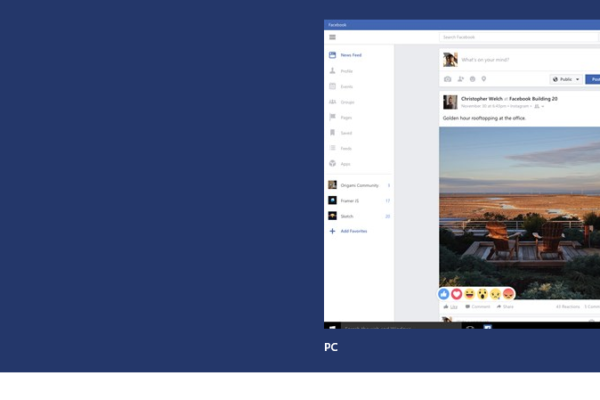Click the taskbar search box
This screenshot has height=400, width=600.
coord(401,327)
